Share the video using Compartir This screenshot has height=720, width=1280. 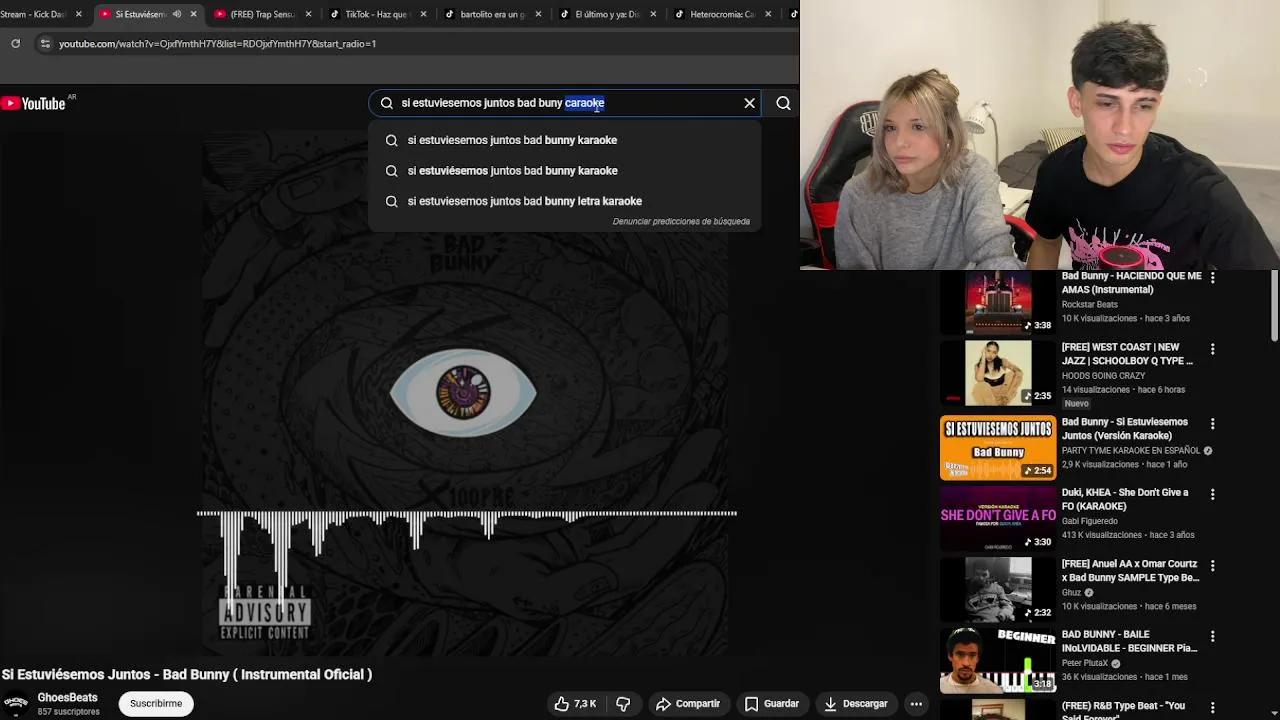click(x=688, y=703)
